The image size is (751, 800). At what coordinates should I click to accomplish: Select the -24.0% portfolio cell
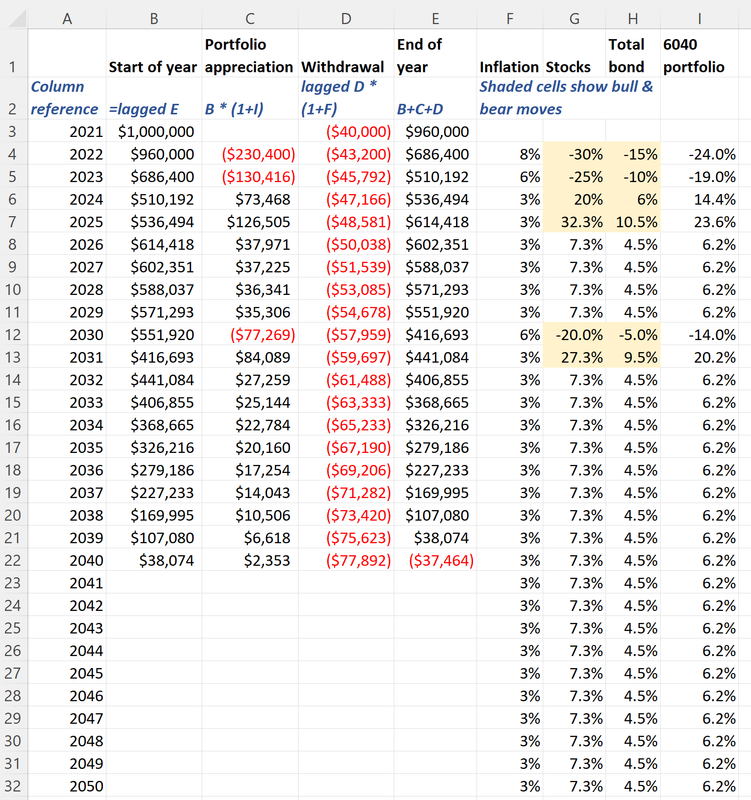699,154
